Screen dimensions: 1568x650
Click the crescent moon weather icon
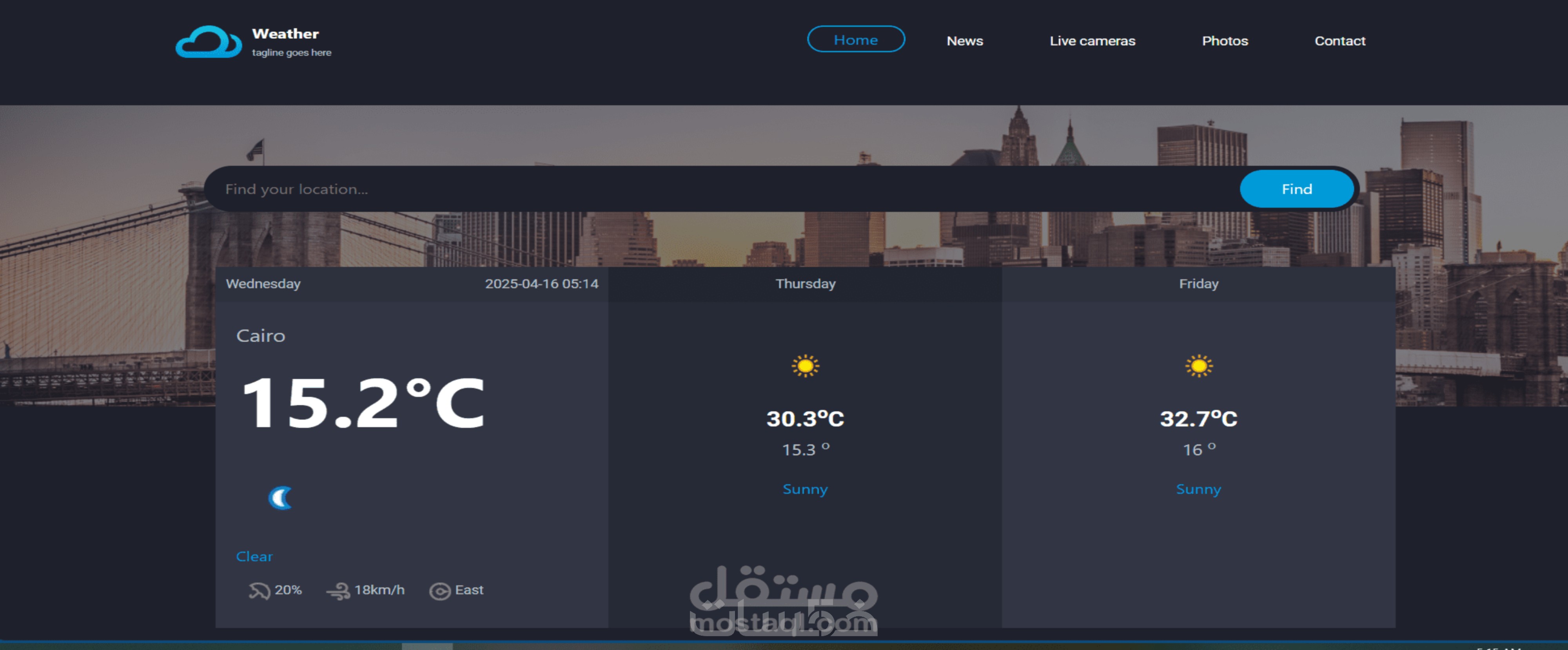point(281,498)
